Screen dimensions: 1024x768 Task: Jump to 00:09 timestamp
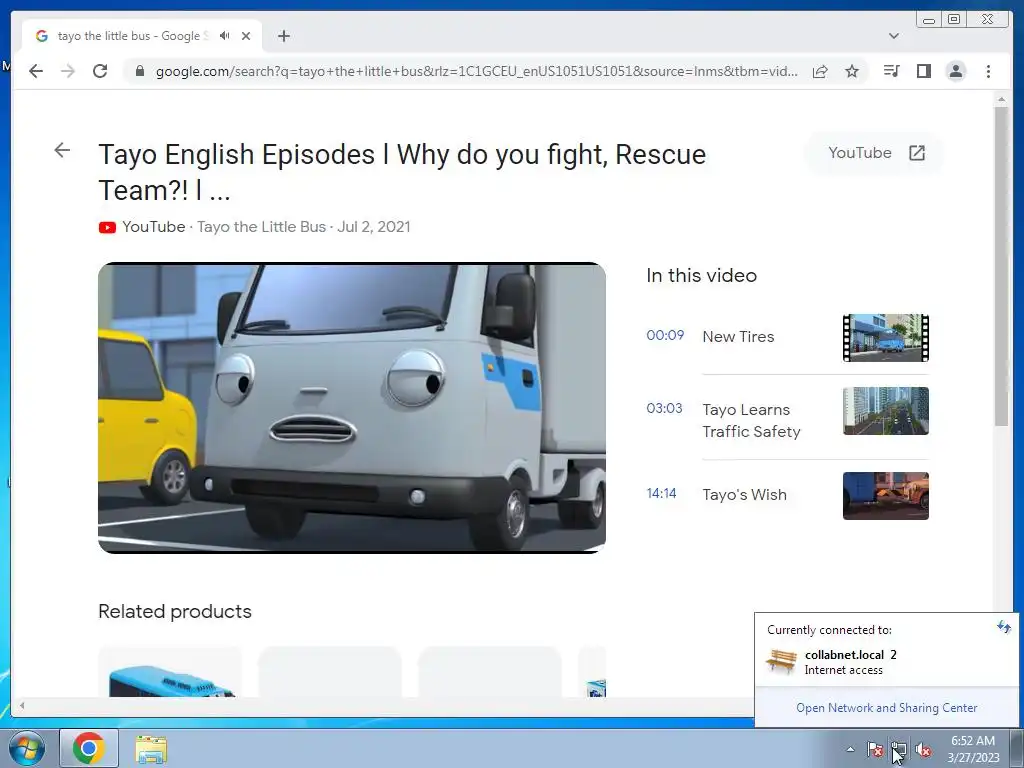click(x=665, y=335)
